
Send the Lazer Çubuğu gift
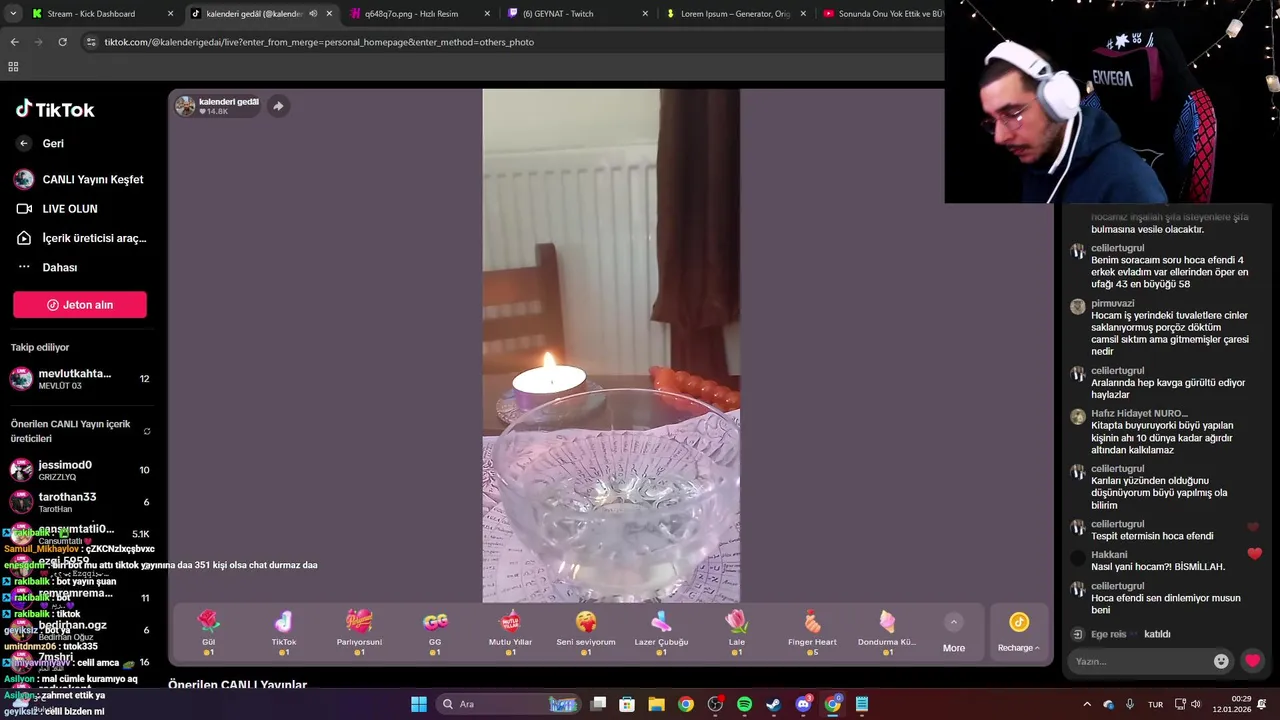(x=661, y=634)
